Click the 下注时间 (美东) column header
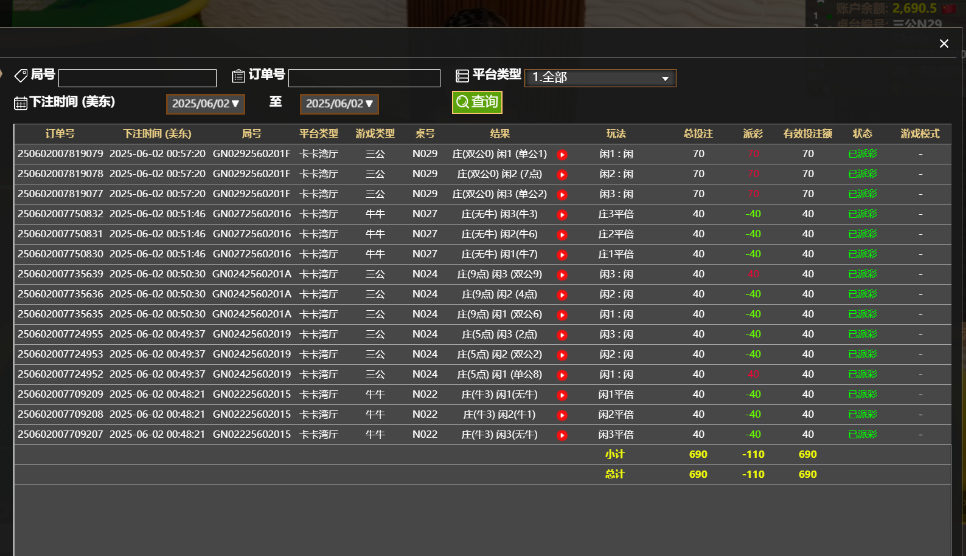Screen dimensions: 966x556 click(157, 133)
